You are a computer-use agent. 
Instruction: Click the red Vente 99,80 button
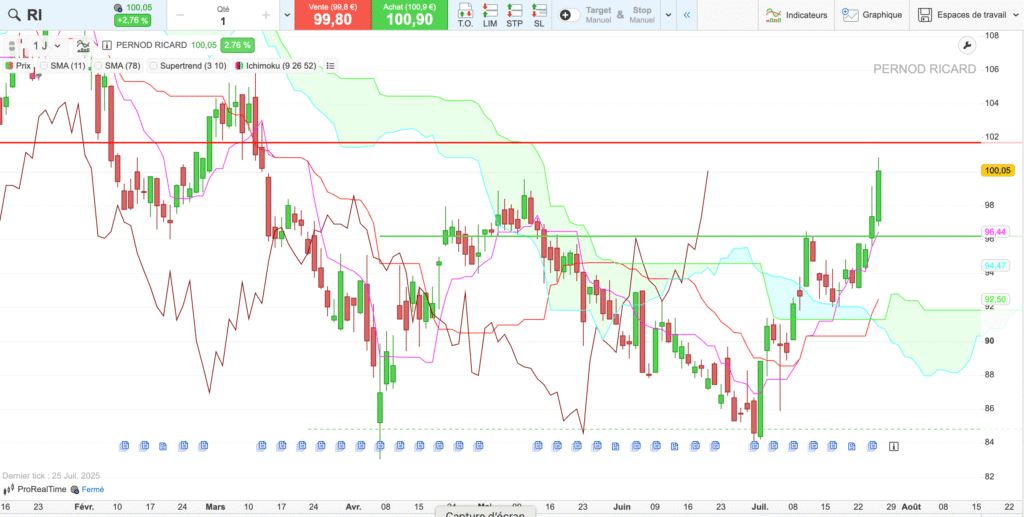[x=324, y=15]
